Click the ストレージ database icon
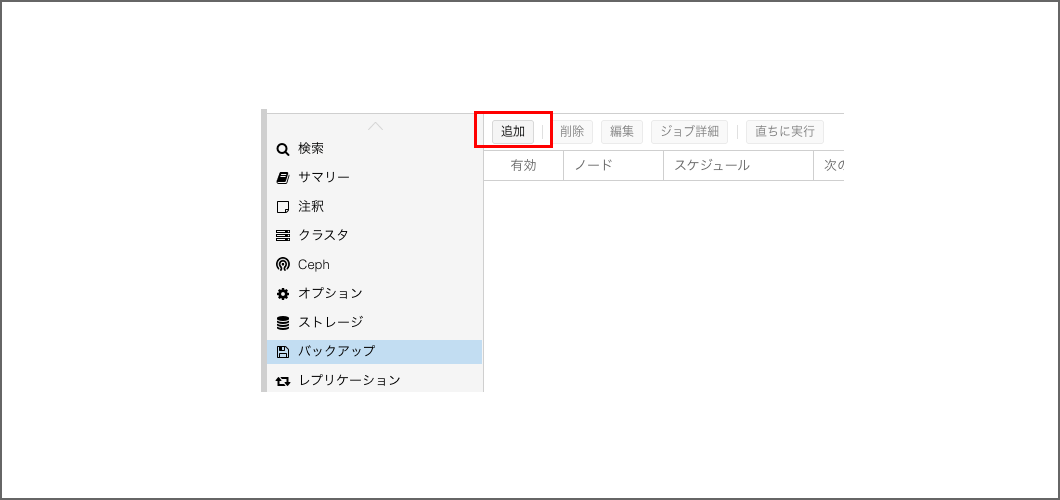Screen dimensions: 1060x500 pos(283,323)
